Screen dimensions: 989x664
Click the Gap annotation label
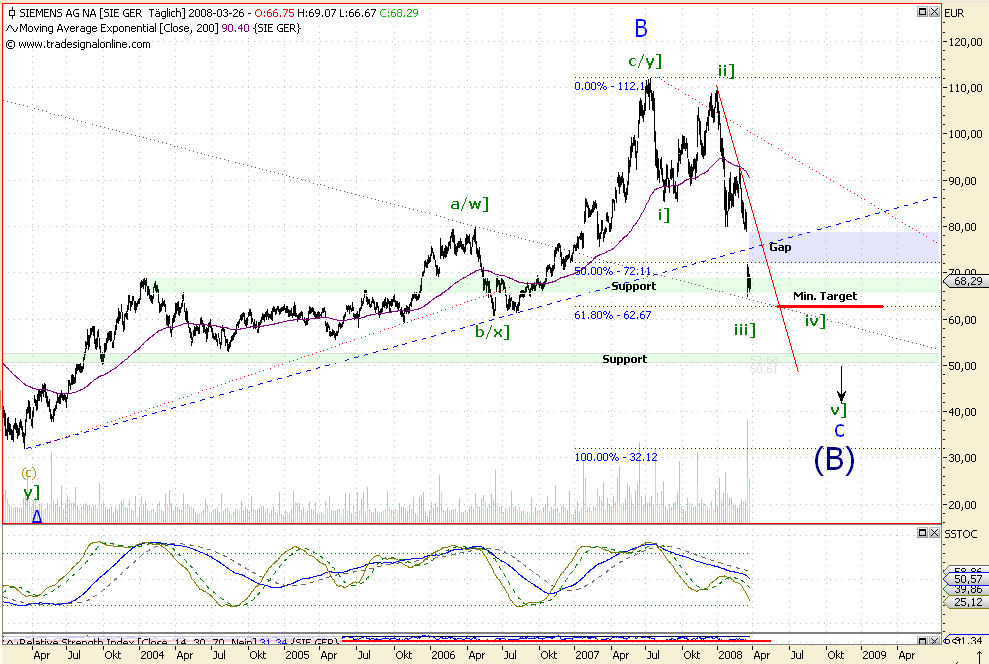[x=780, y=247]
